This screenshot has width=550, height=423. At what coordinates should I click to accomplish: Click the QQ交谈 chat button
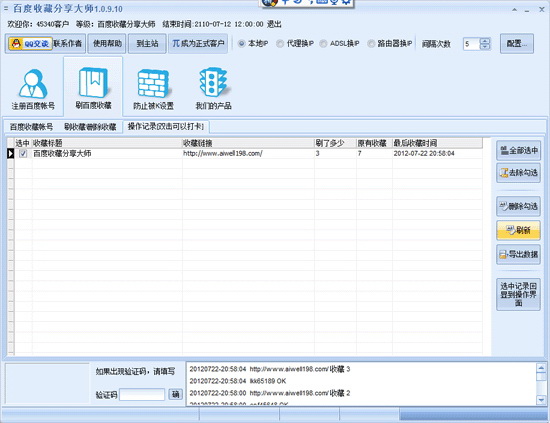pyautogui.click(x=30, y=43)
